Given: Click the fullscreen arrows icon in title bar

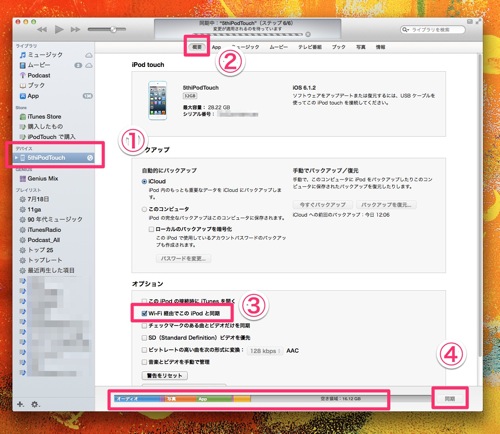Looking at the screenshot, I should click(x=478, y=22).
